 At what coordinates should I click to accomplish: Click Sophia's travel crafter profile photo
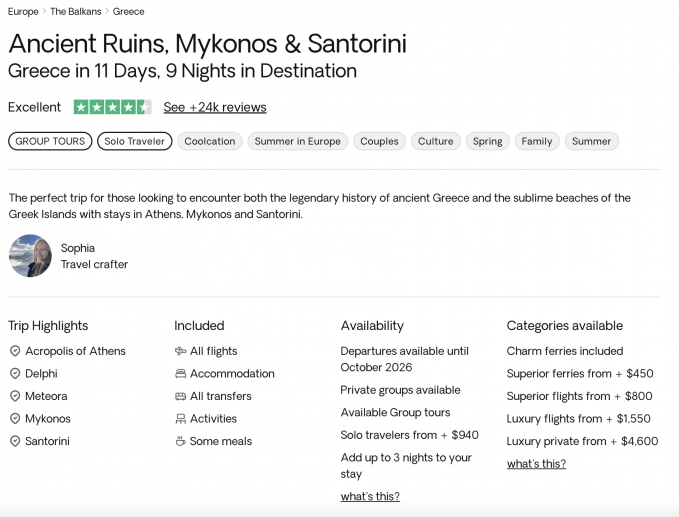[x=30, y=256]
